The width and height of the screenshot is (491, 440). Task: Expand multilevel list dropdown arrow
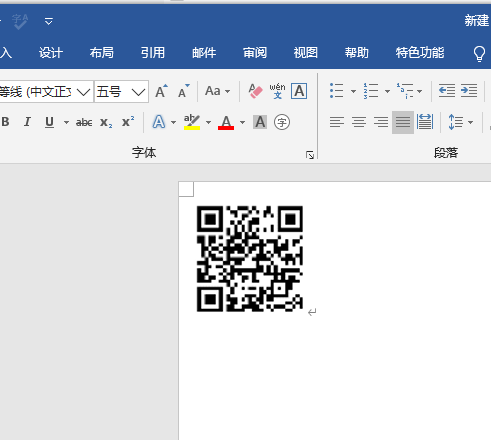pos(419,91)
